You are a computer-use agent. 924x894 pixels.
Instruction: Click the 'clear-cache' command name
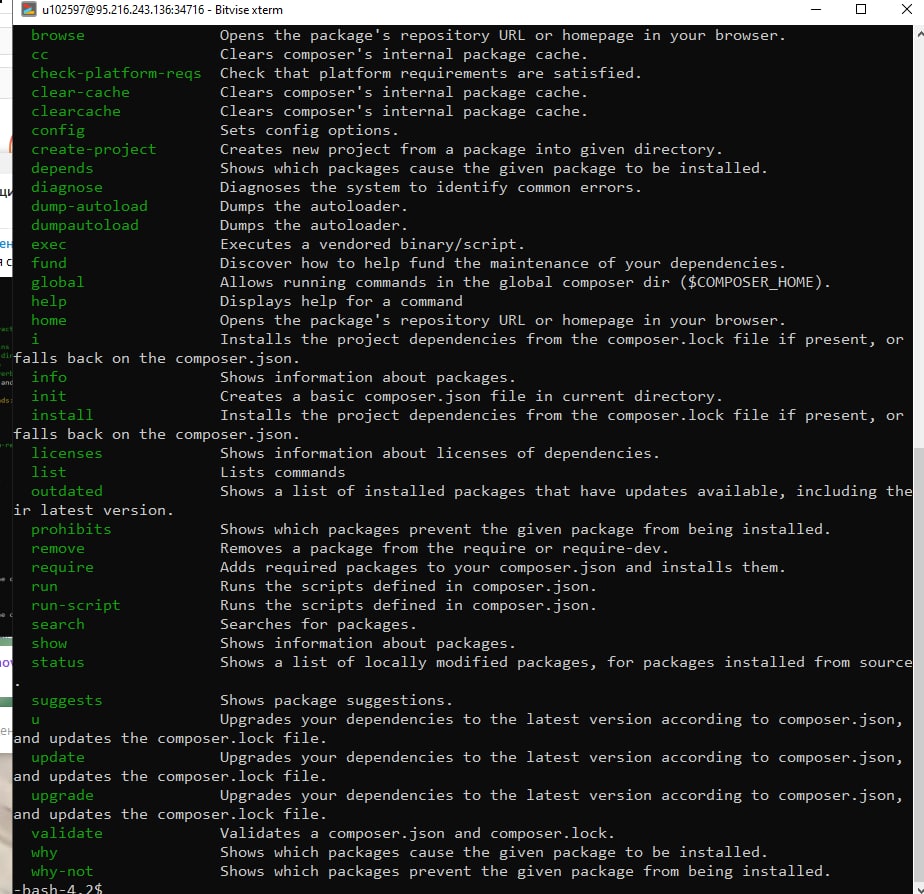pyautogui.click(x=80, y=93)
